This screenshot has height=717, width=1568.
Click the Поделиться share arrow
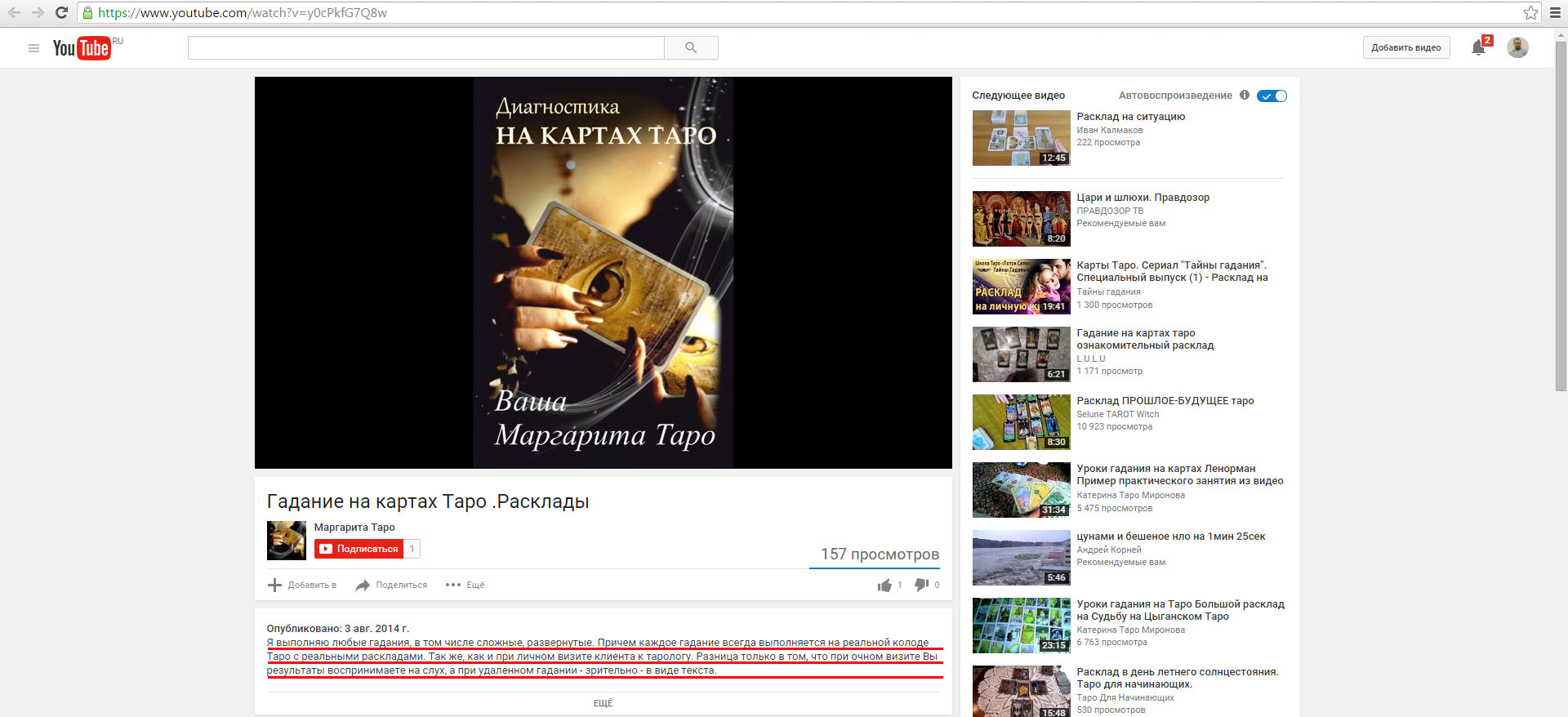pyautogui.click(x=363, y=585)
